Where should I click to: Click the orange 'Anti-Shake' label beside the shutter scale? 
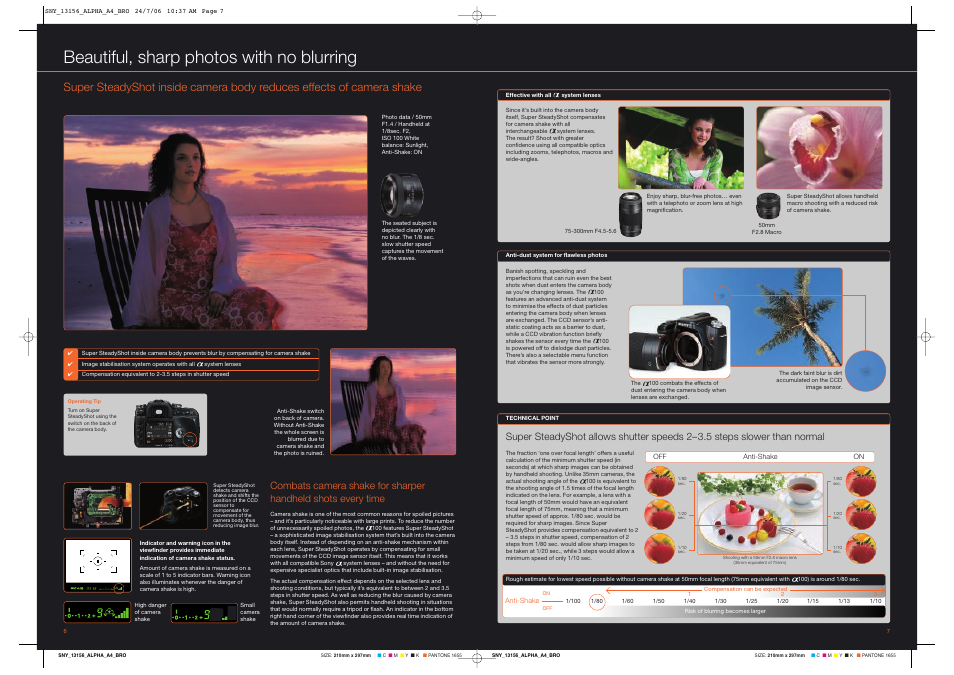point(521,601)
